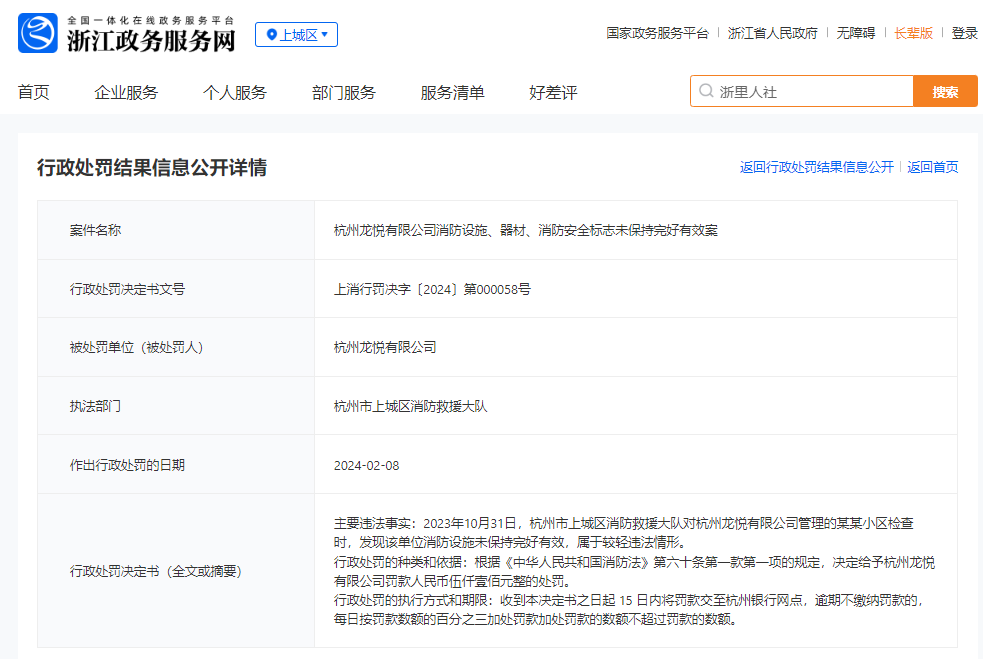Click the paragraph beginning 行政处罚的种类和依据
Viewport: 983px width, 659px height.
(x=634, y=571)
